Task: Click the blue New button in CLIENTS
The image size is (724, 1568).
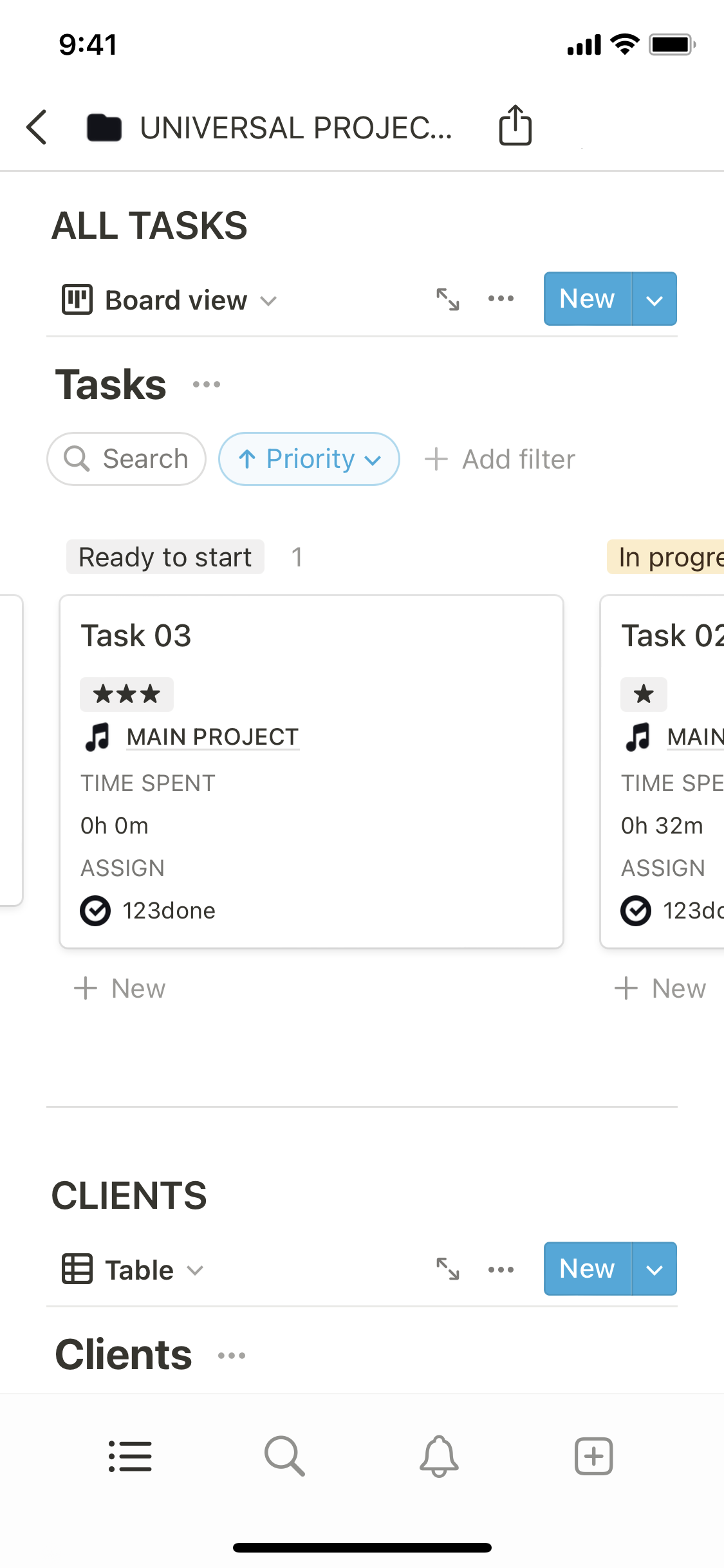Action: 587,1269
